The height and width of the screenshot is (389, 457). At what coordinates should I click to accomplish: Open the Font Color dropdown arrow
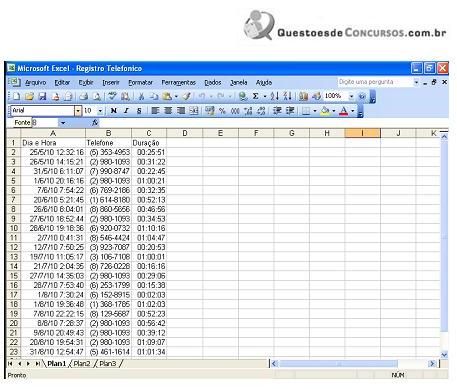[352, 111]
